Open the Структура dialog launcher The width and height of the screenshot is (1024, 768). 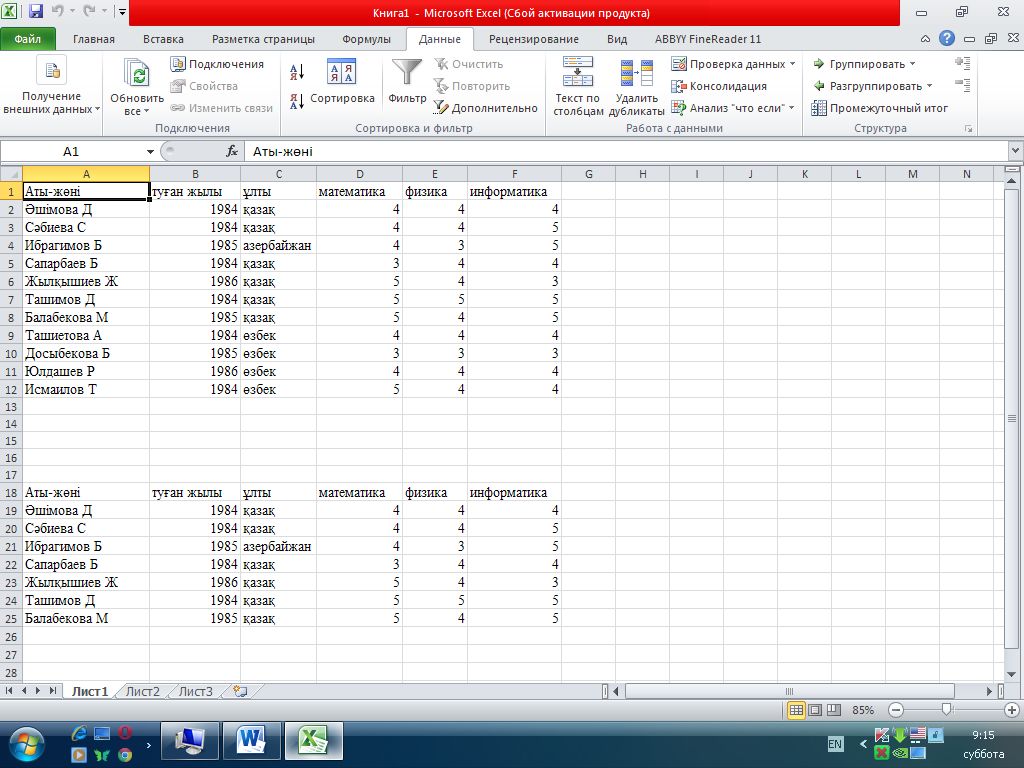click(x=968, y=129)
